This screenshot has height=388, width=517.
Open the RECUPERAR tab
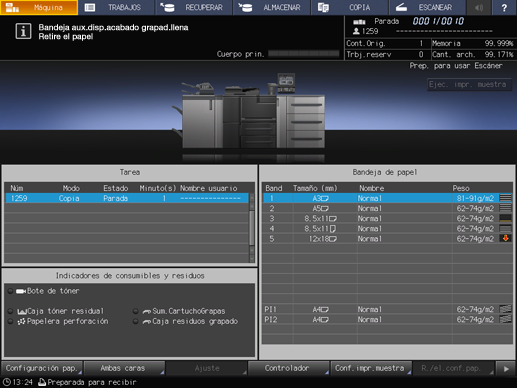194,7
